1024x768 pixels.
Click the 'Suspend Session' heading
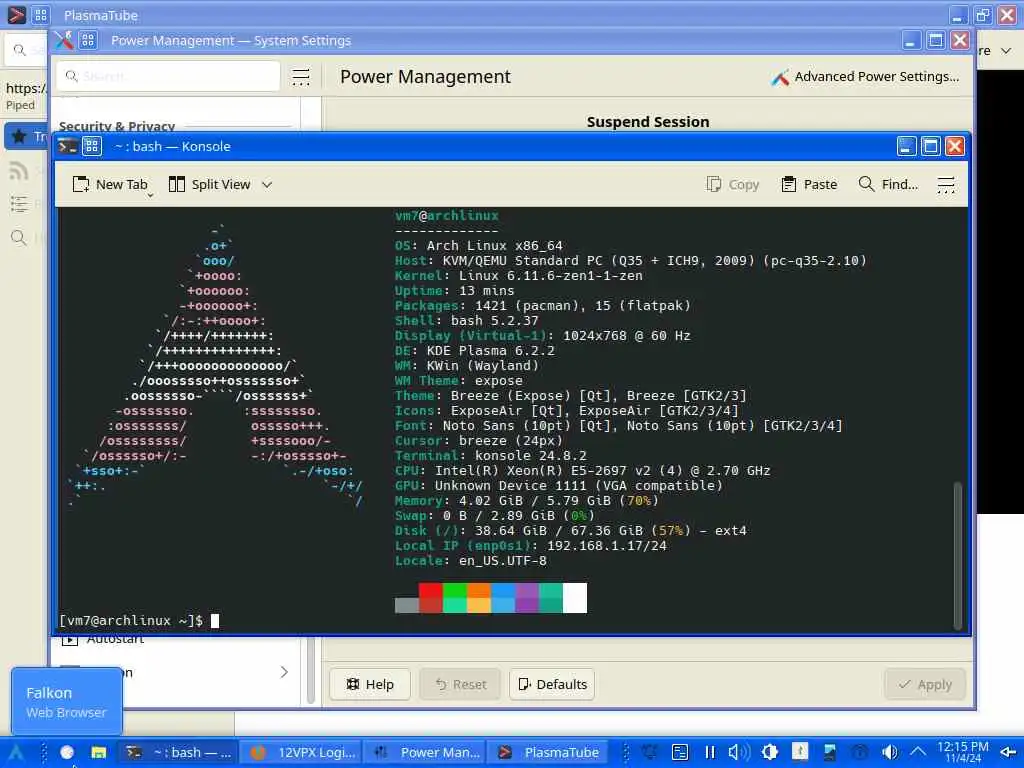(648, 121)
